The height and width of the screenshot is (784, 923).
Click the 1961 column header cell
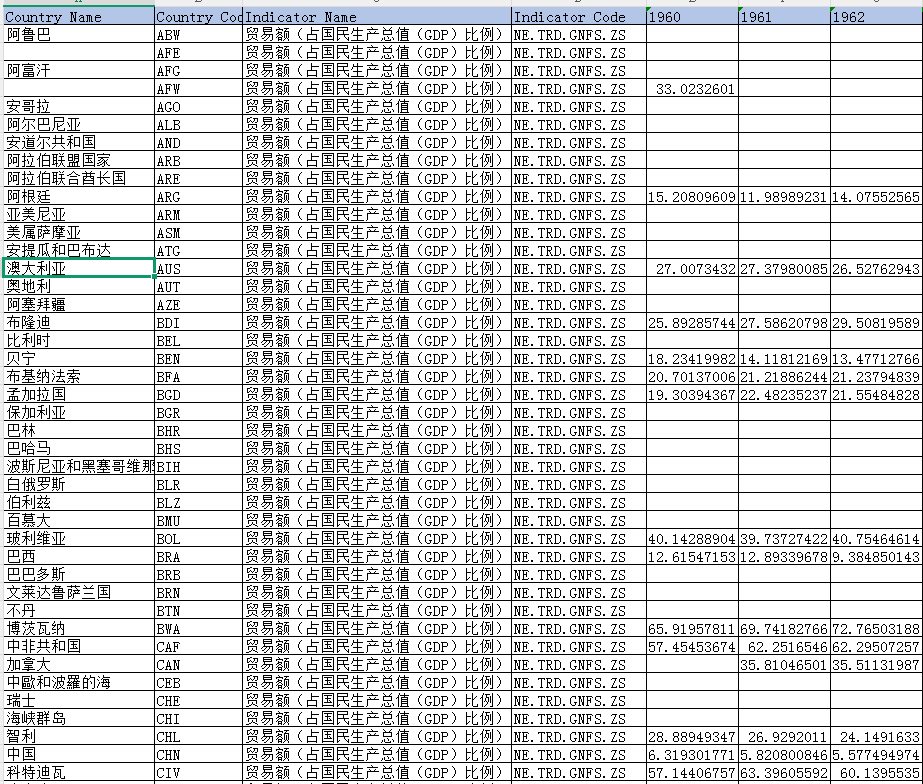click(x=784, y=17)
